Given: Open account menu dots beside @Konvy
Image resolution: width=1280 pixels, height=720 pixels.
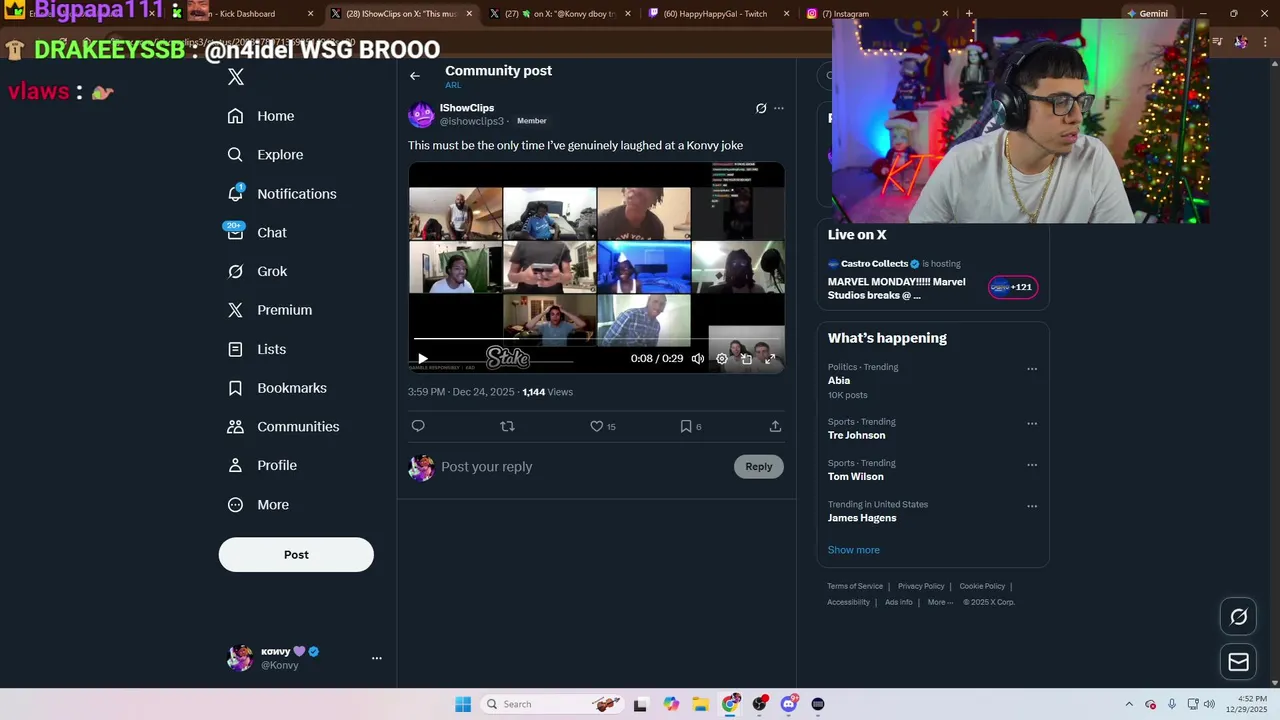Looking at the screenshot, I should click(x=377, y=658).
